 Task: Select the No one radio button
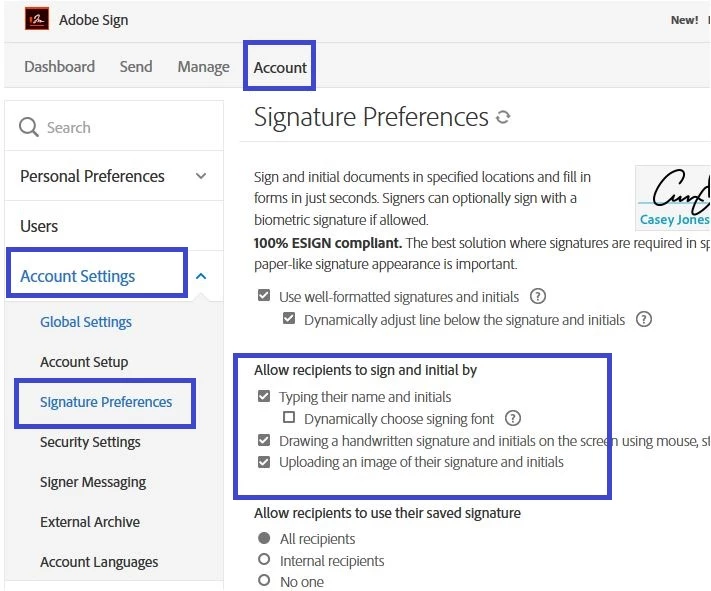pyautogui.click(x=264, y=580)
